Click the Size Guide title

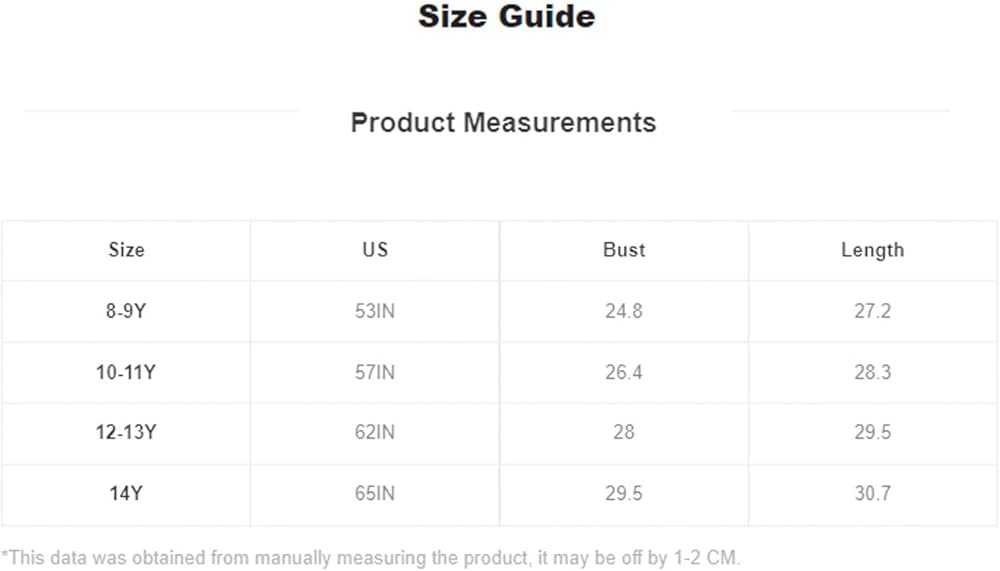point(506,17)
